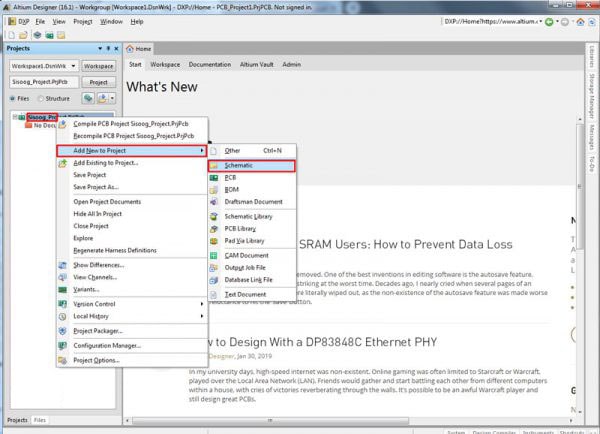
Task: Switch to the Documentation tab
Action: pyautogui.click(x=210, y=65)
